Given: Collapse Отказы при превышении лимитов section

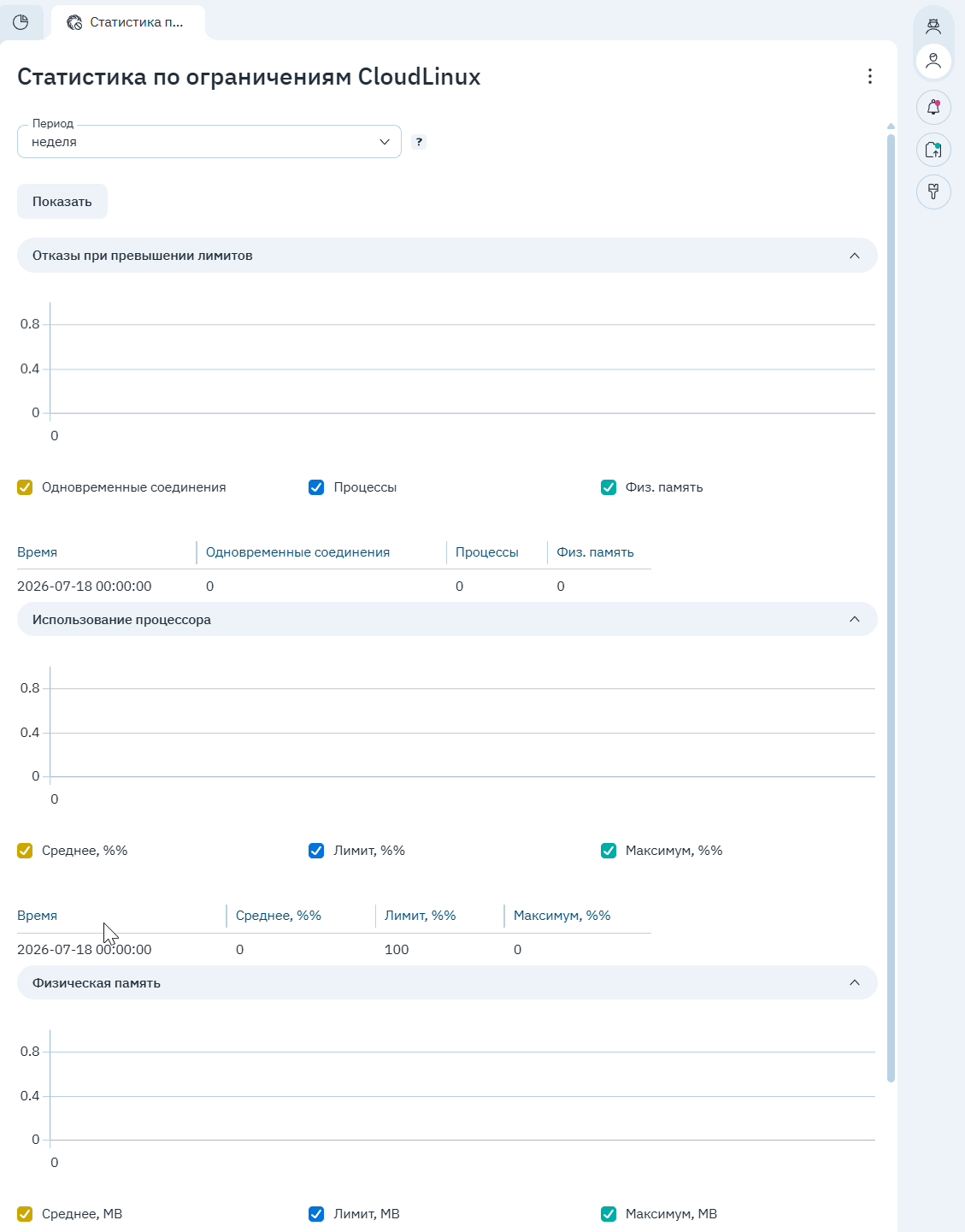Looking at the screenshot, I should pos(447,256).
